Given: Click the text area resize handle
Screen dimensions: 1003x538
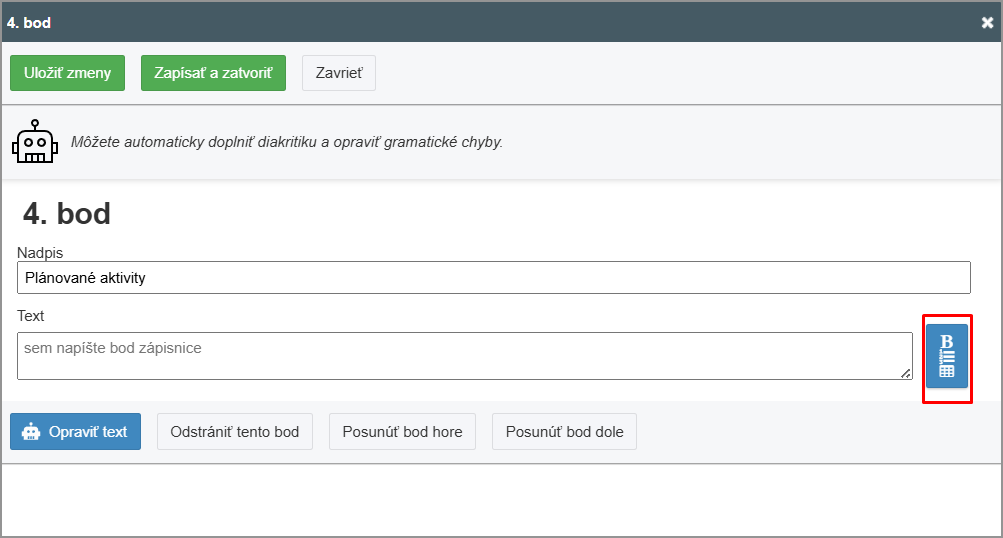Looking at the screenshot, I should pyautogui.click(x=906, y=373).
